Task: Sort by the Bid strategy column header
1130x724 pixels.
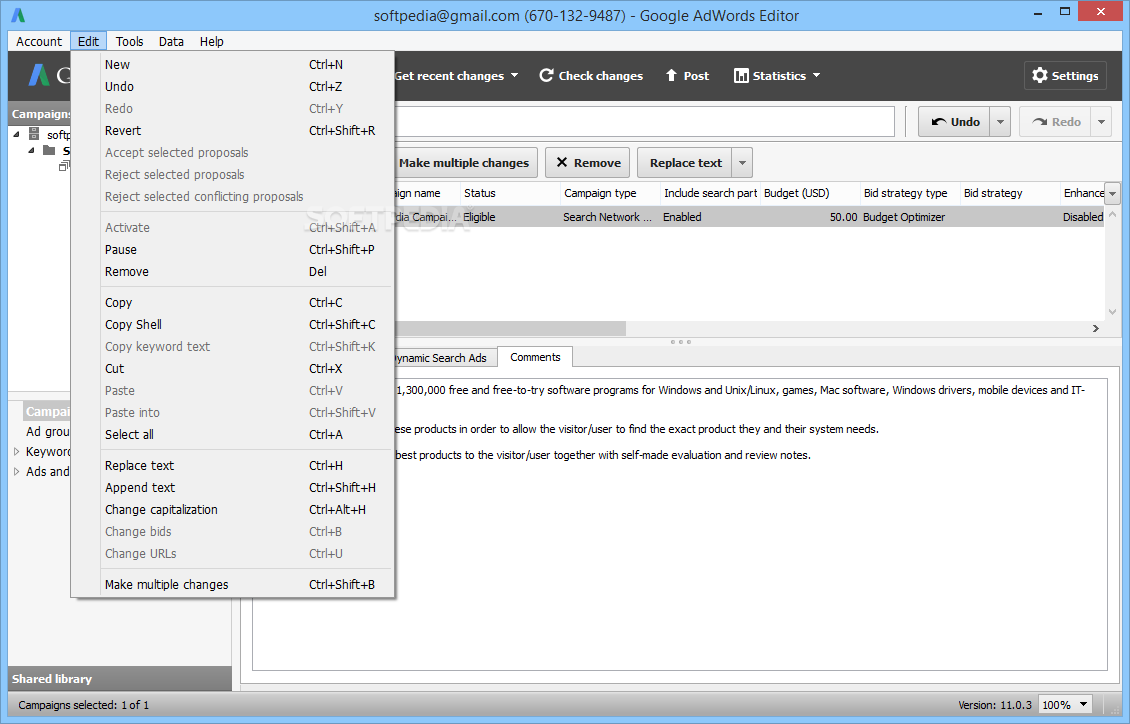Action: pos(1010,193)
